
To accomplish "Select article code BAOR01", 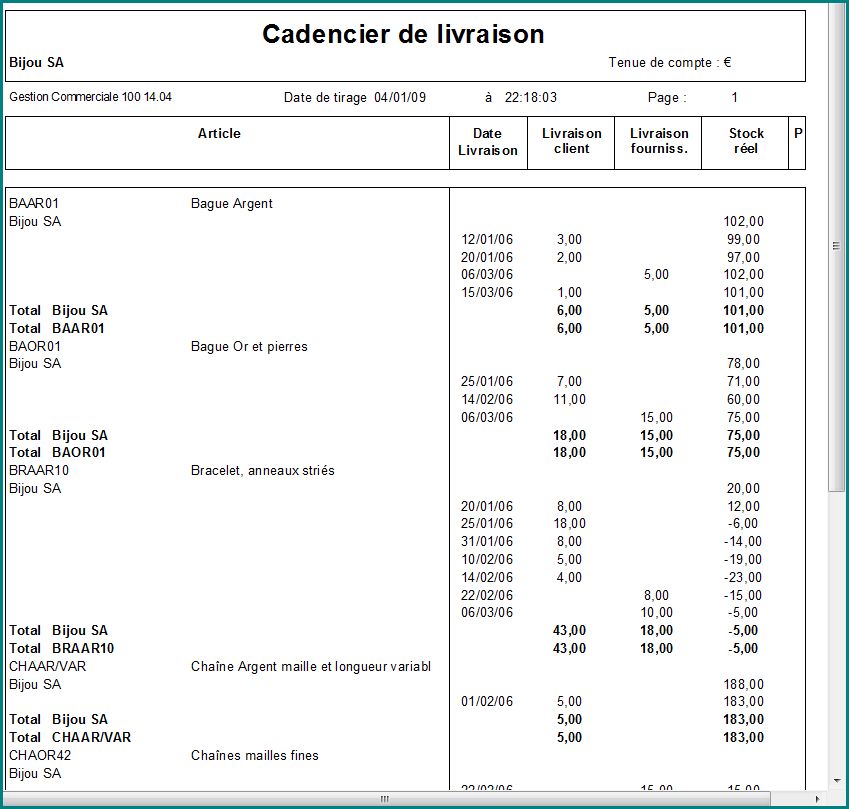I will (35, 347).
